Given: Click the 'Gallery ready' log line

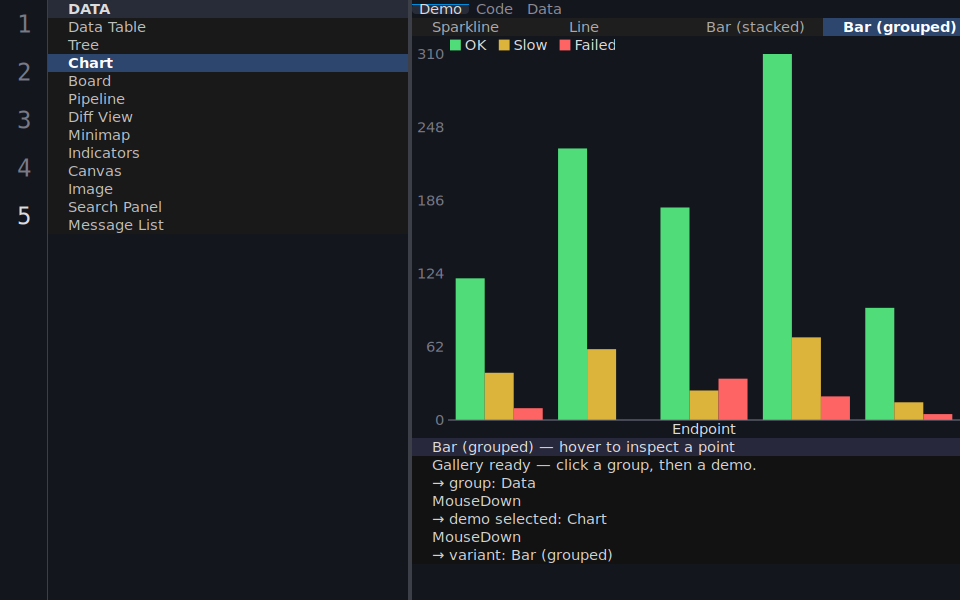Looking at the screenshot, I should pyautogui.click(x=686, y=465).
